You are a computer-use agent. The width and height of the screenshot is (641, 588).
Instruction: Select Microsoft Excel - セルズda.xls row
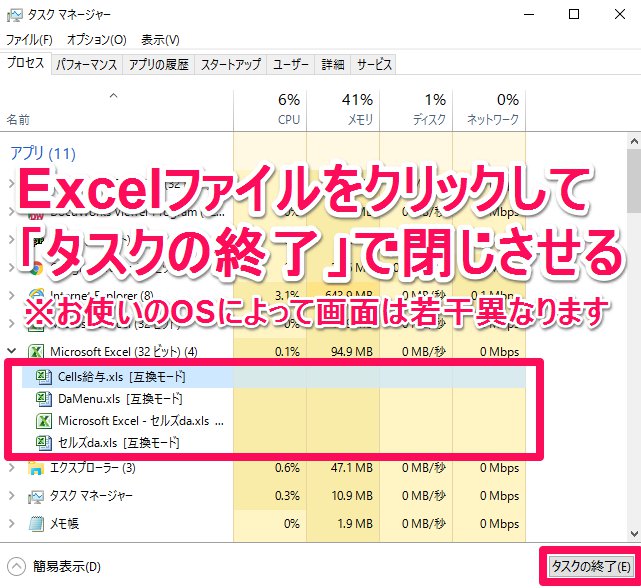tap(273, 421)
